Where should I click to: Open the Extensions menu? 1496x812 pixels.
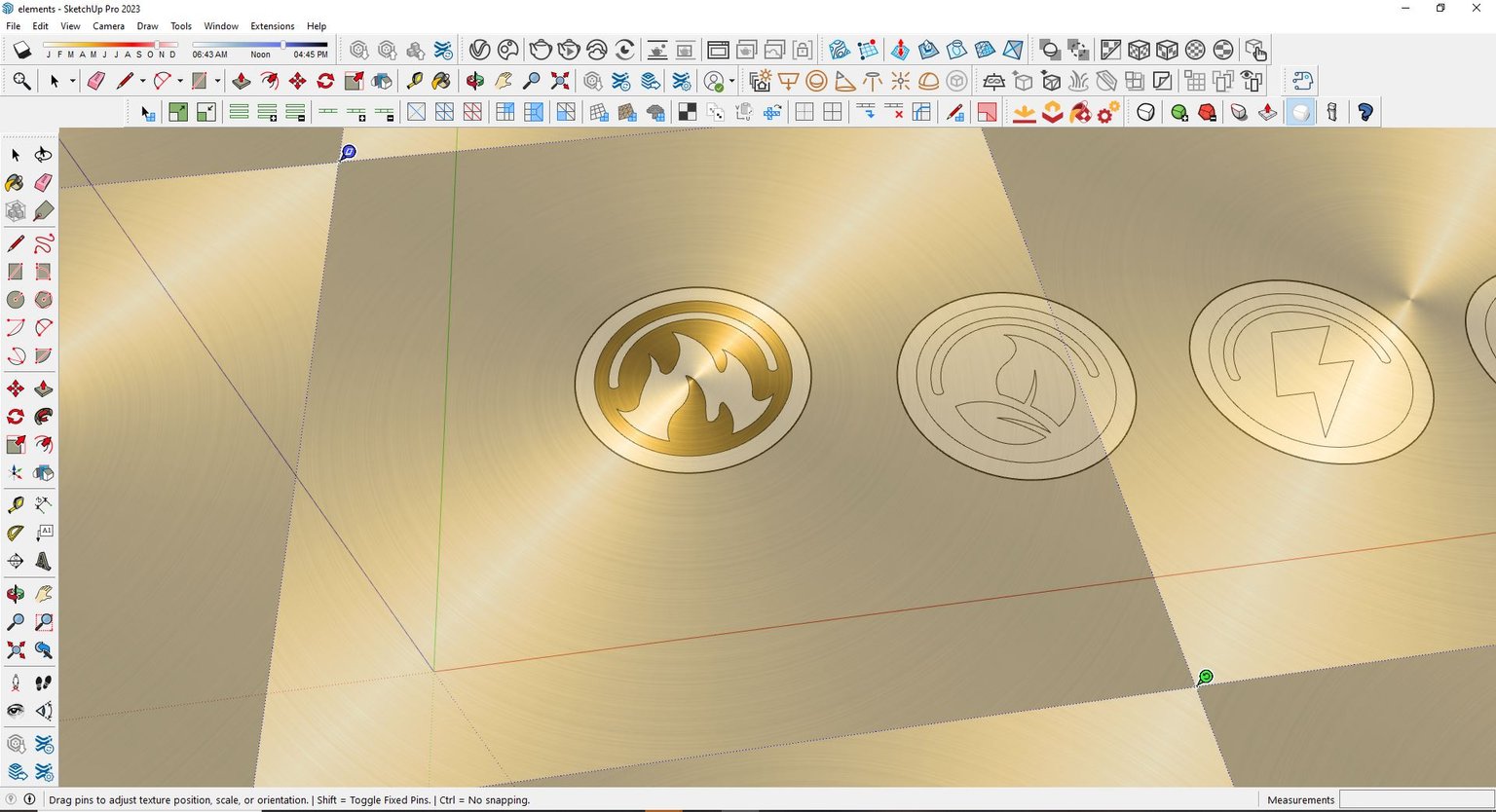(272, 26)
